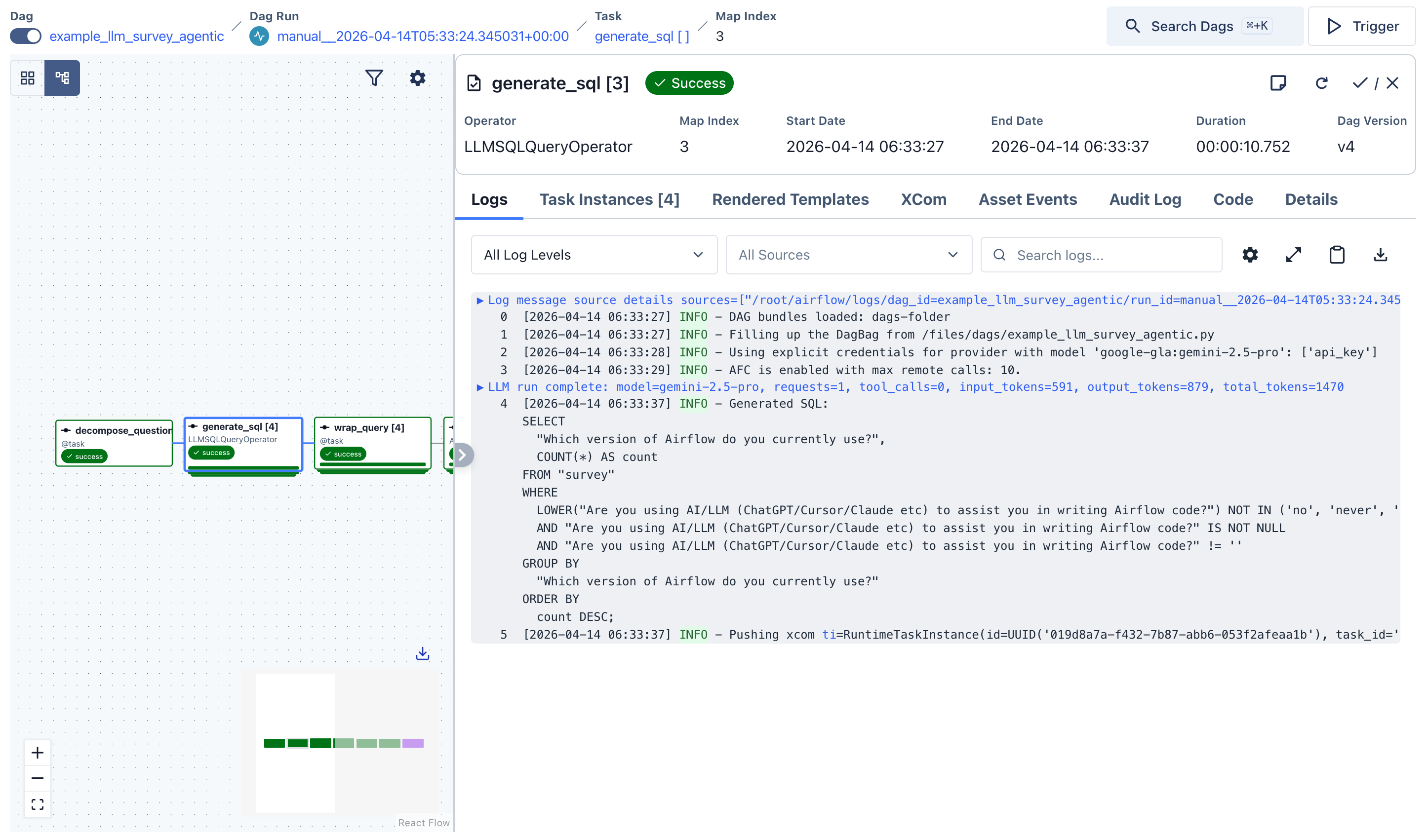Switch to grid view layout
This screenshot has height=840, width=1428.
(27, 78)
